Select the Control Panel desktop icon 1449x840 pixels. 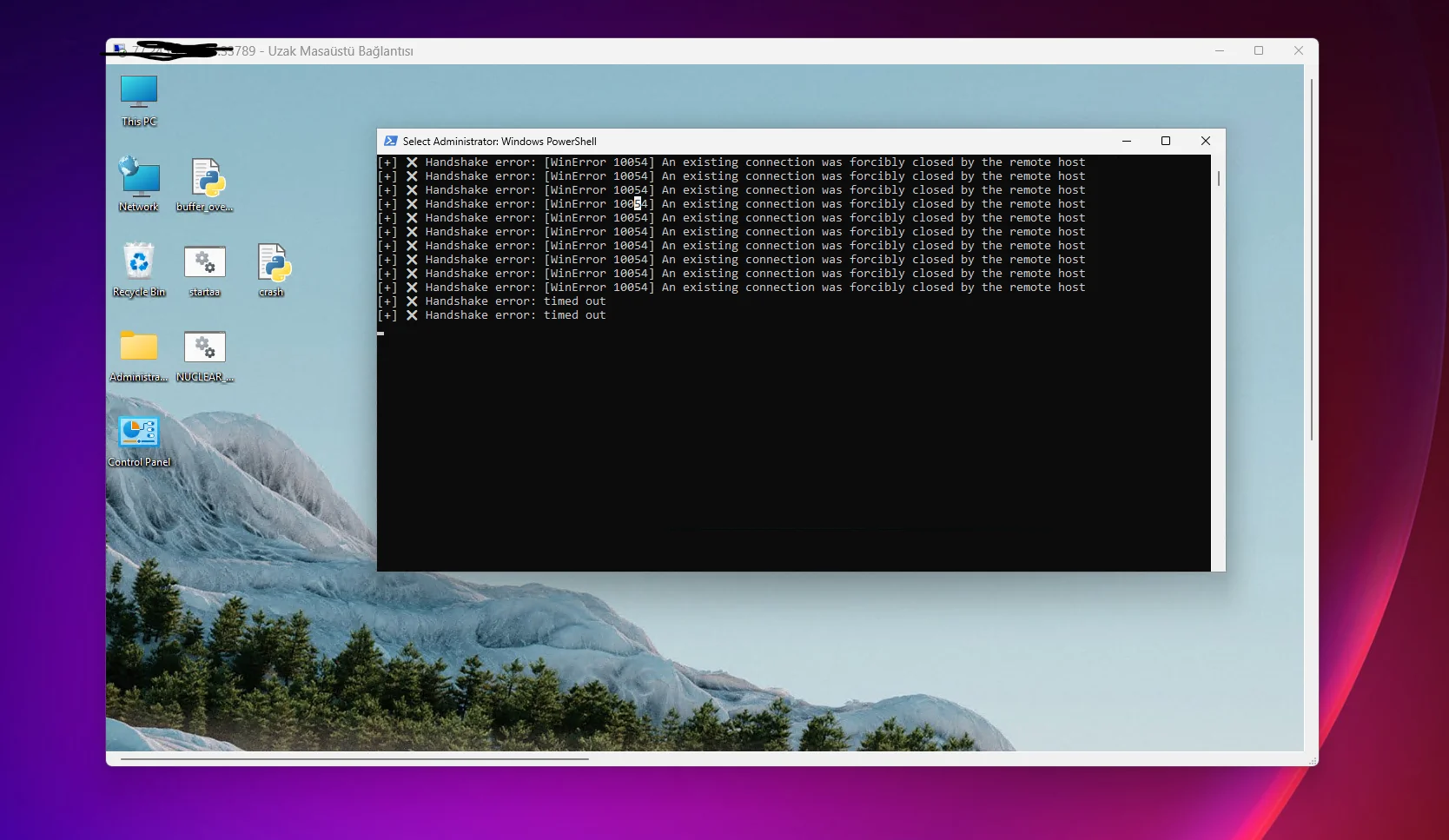point(139,440)
